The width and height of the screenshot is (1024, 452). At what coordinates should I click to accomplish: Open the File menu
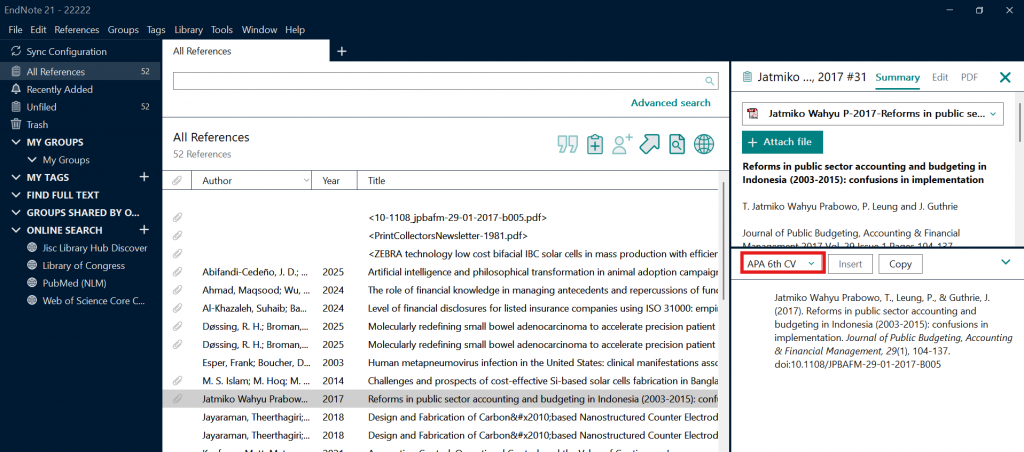pyautogui.click(x=16, y=30)
